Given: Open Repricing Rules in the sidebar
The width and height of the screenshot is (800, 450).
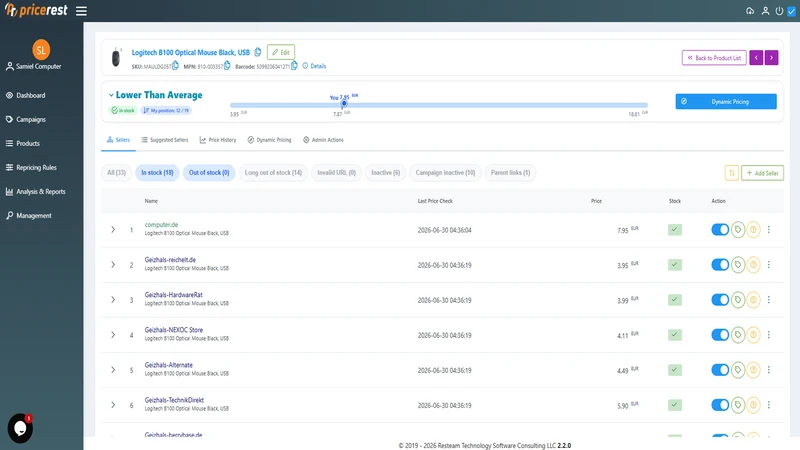Looking at the screenshot, I should click(36, 167).
